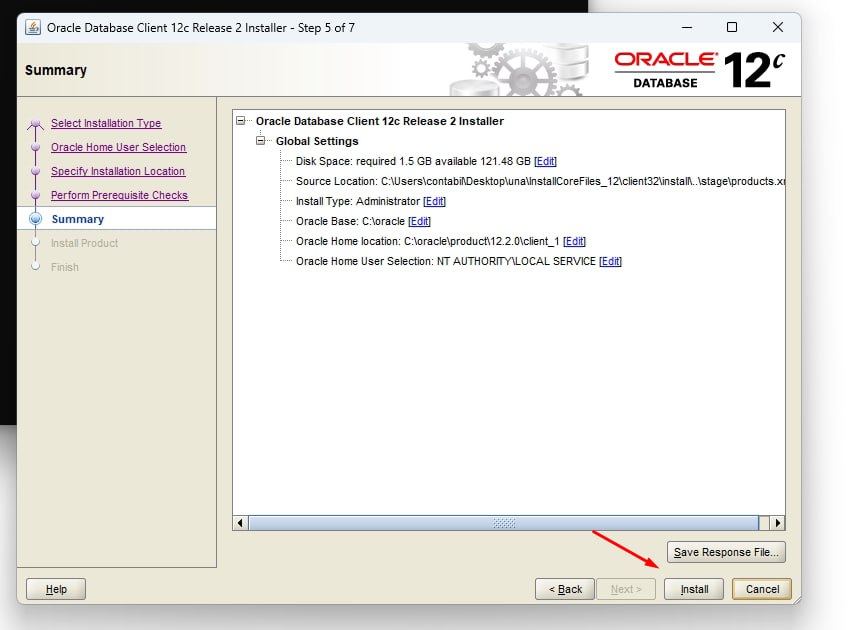The image size is (854, 630).
Task: Edit the Install Type Administrator setting
Action: (435, 201)
